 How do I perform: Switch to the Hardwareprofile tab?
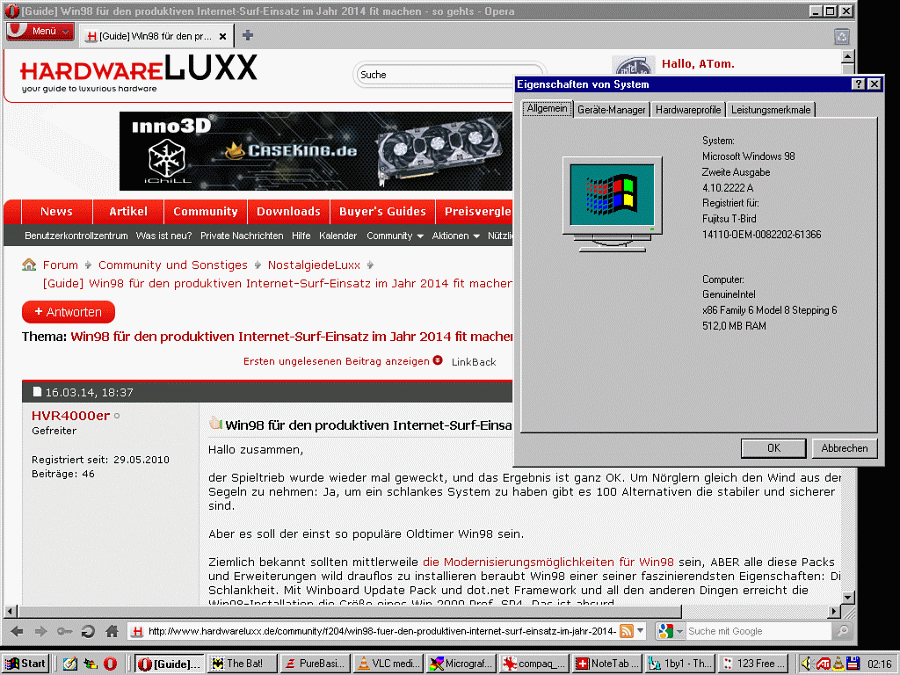point(688,110)
